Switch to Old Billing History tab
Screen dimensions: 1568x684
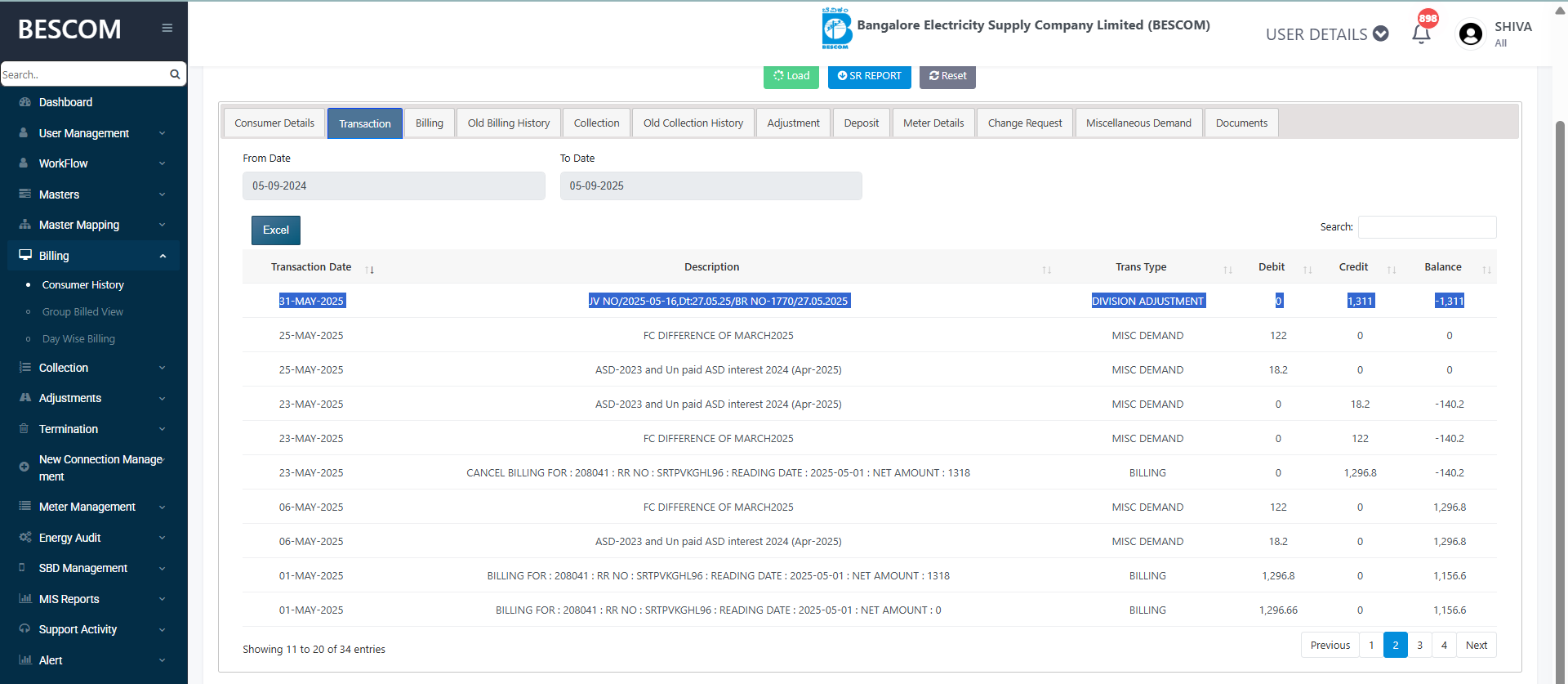(x=509, y=123)
